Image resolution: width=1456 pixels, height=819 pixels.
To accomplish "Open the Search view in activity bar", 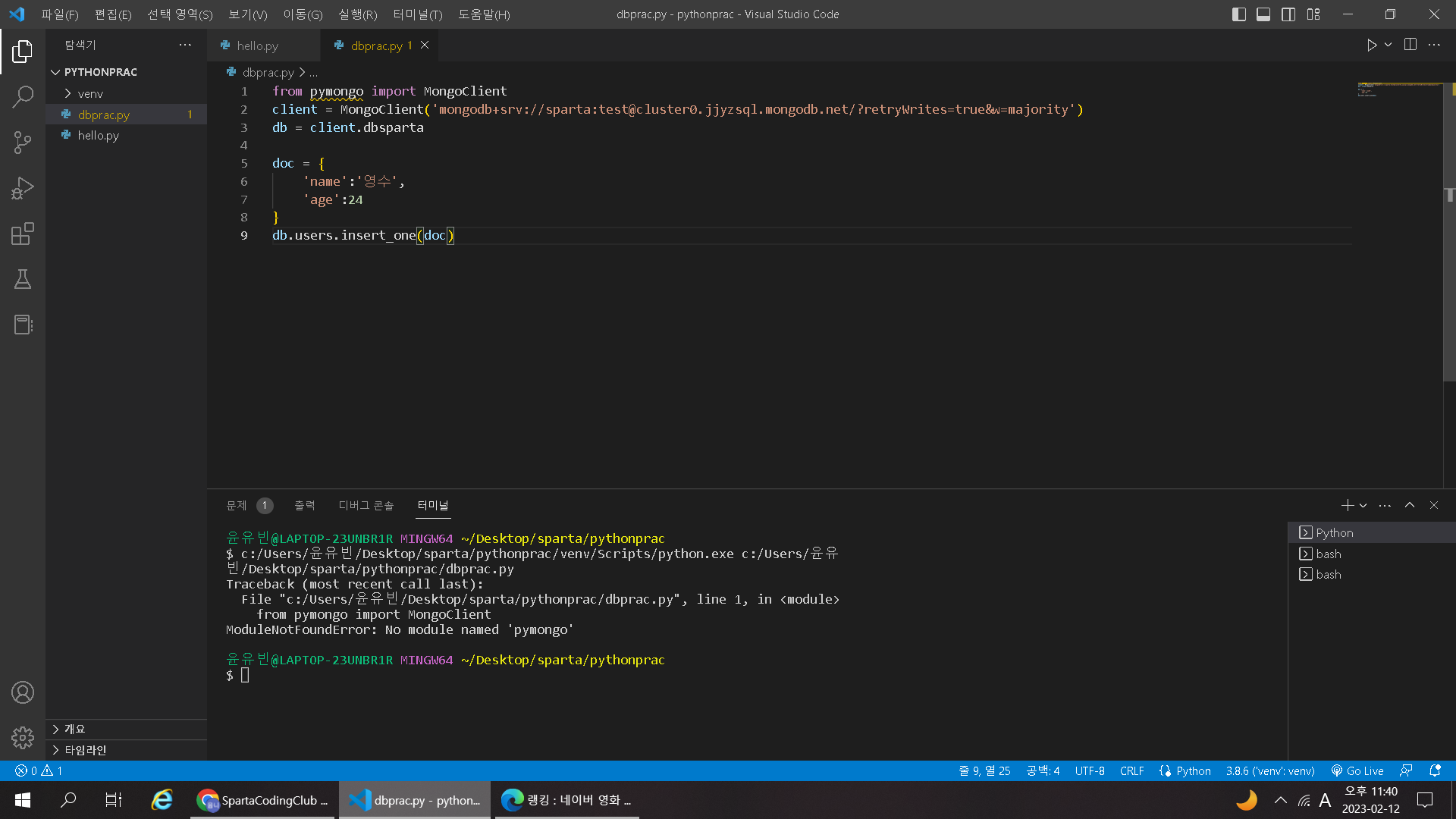I will pyautogui.click(x=23, y=97).
